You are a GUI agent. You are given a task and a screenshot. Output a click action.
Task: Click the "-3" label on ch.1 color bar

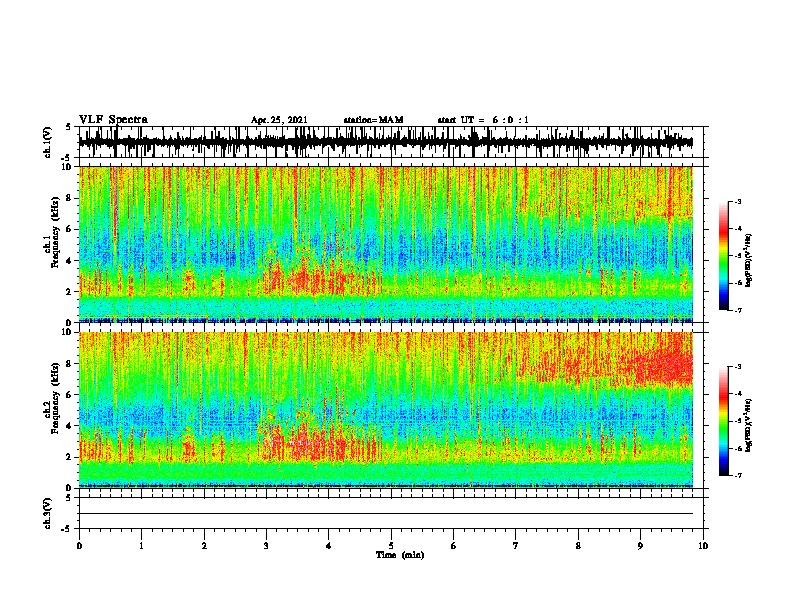point(737,201)
